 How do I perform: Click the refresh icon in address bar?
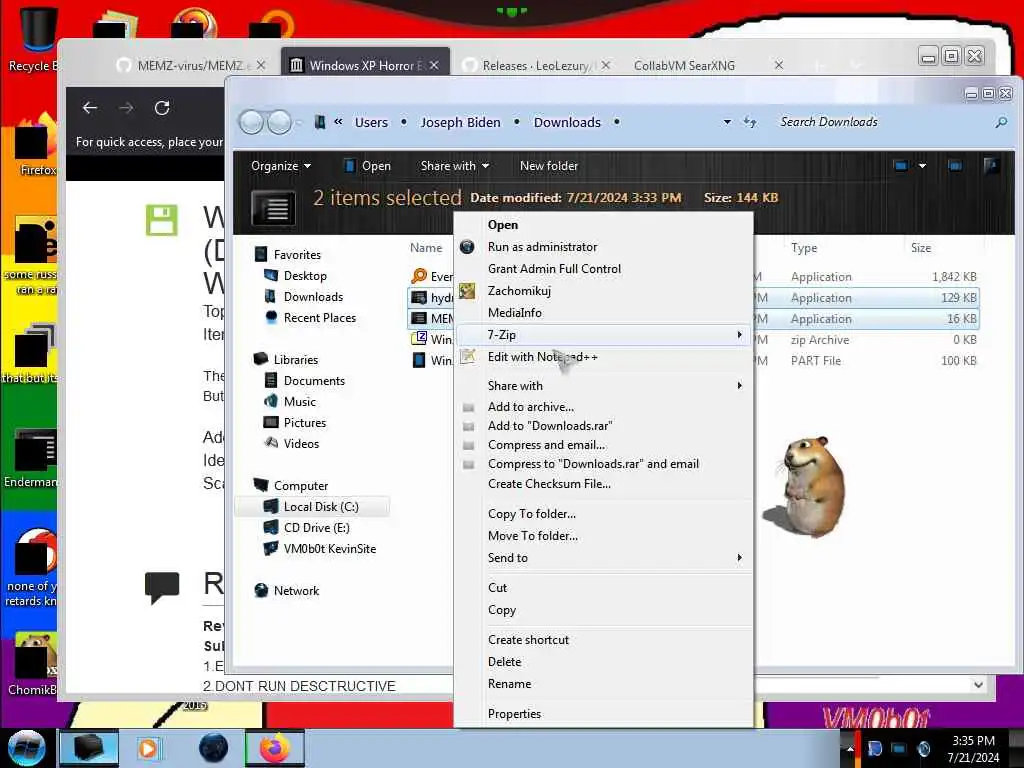coord(750,122)
